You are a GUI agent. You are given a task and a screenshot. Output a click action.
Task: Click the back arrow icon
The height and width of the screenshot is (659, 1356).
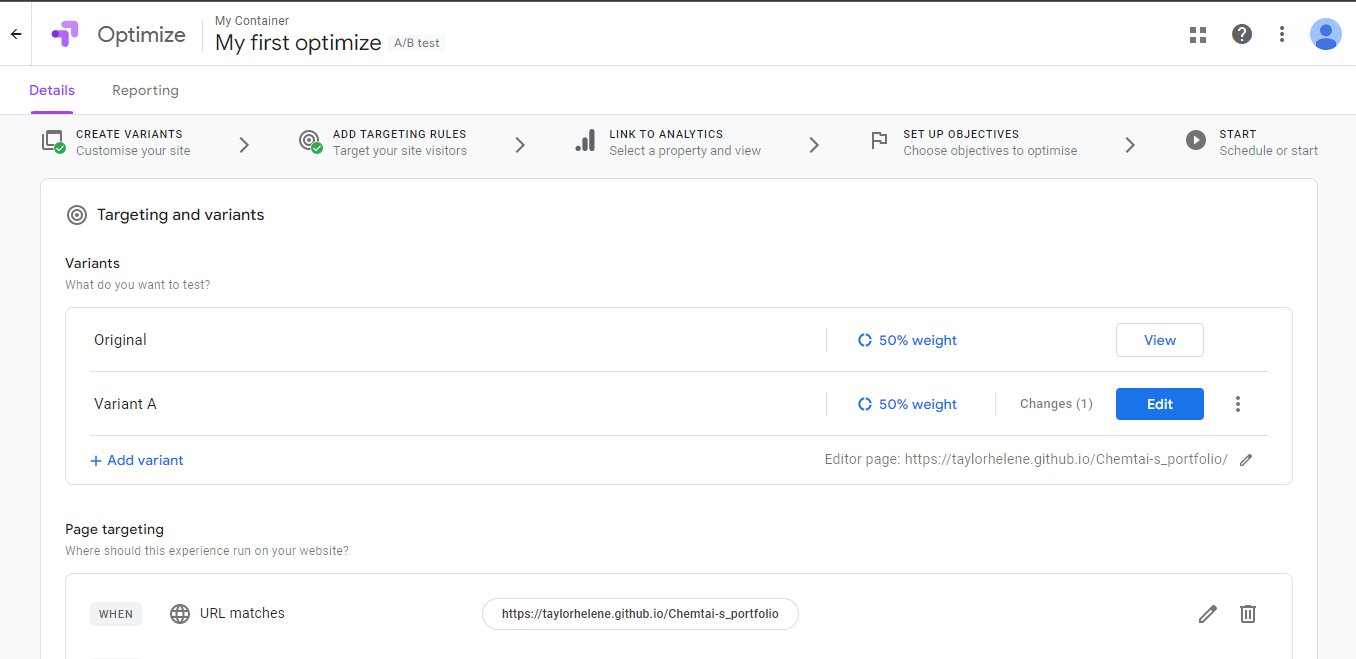coord(16,34)
